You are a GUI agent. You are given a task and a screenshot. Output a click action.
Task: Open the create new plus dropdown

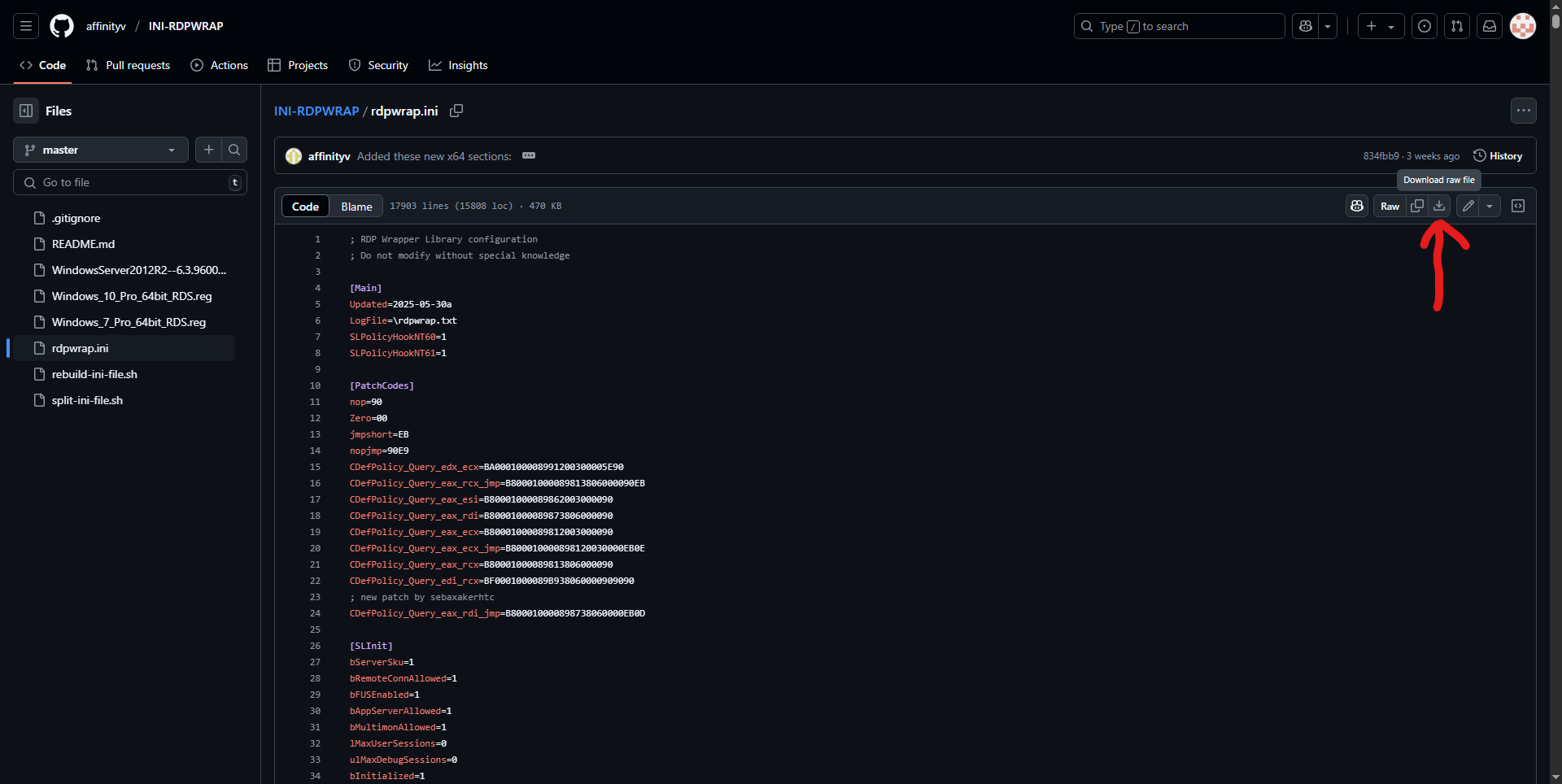click(x=1381, y=26)
